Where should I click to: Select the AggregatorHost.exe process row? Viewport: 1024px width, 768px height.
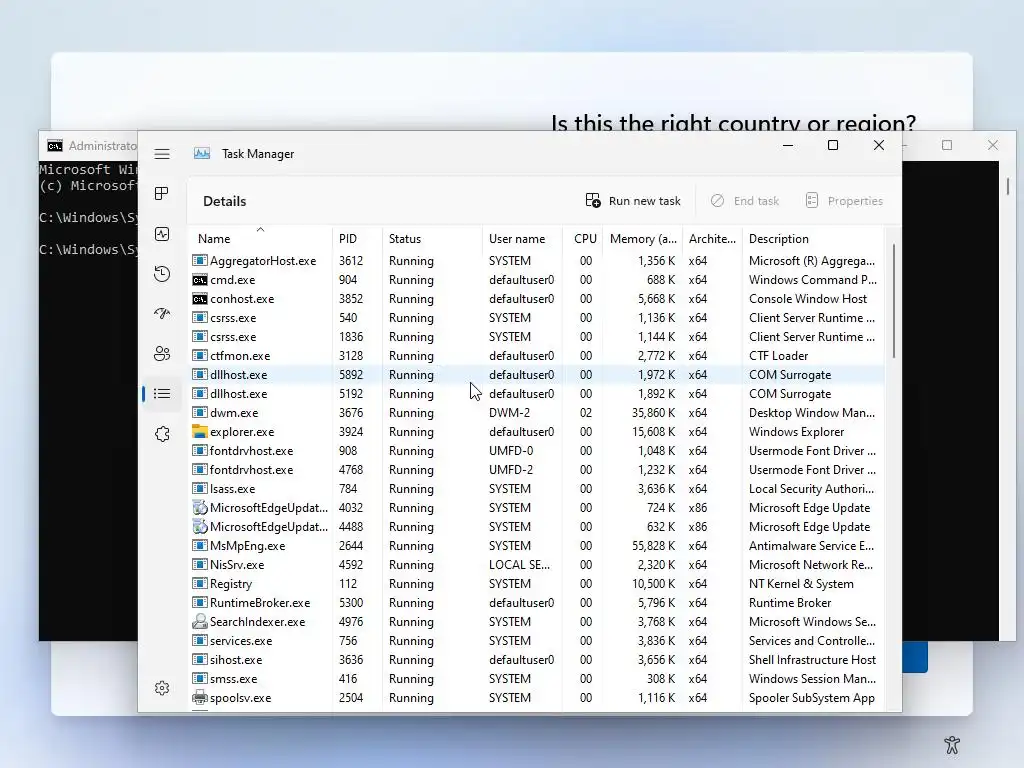(x=537, y=261)
